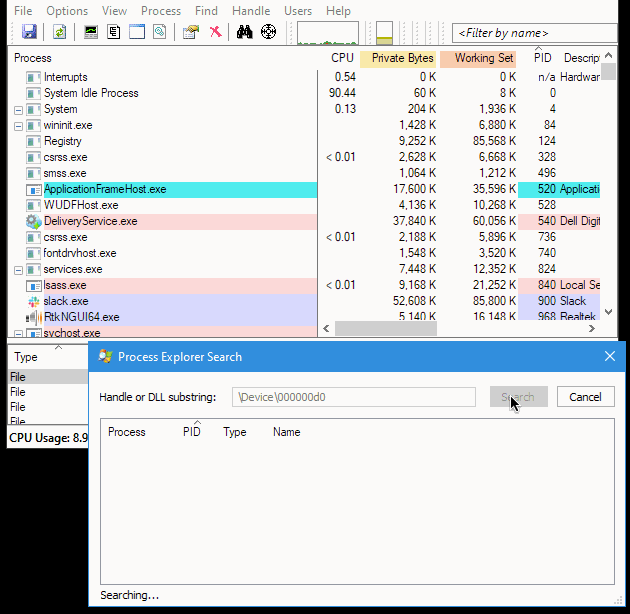The height and width of the screenshot is (614, 630).
Task: Select the ApplicationFrameHost.exe process row
Action: pyautogui.click(x=105, y=189)
